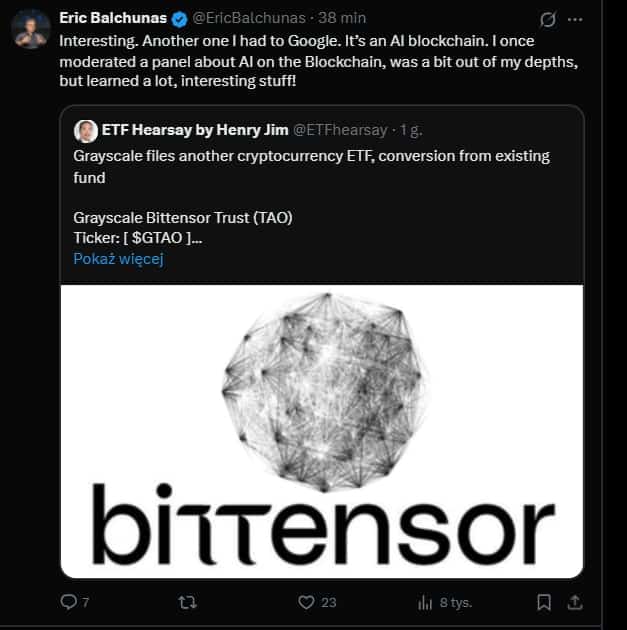Click the Grok explain icon

coord(547,19)
